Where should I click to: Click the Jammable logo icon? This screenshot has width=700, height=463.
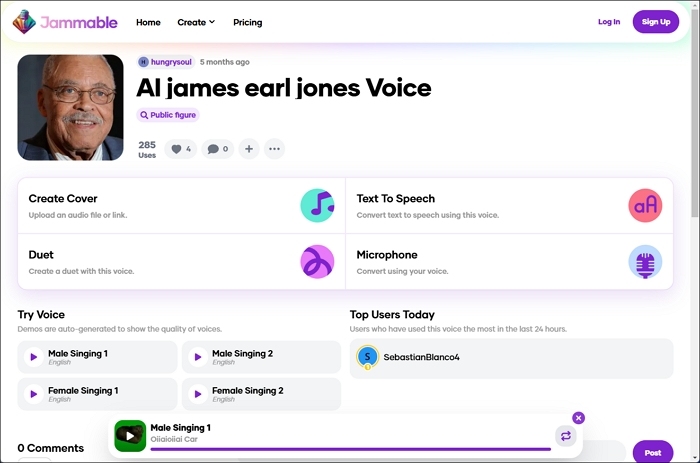click(x=25, y=22)
